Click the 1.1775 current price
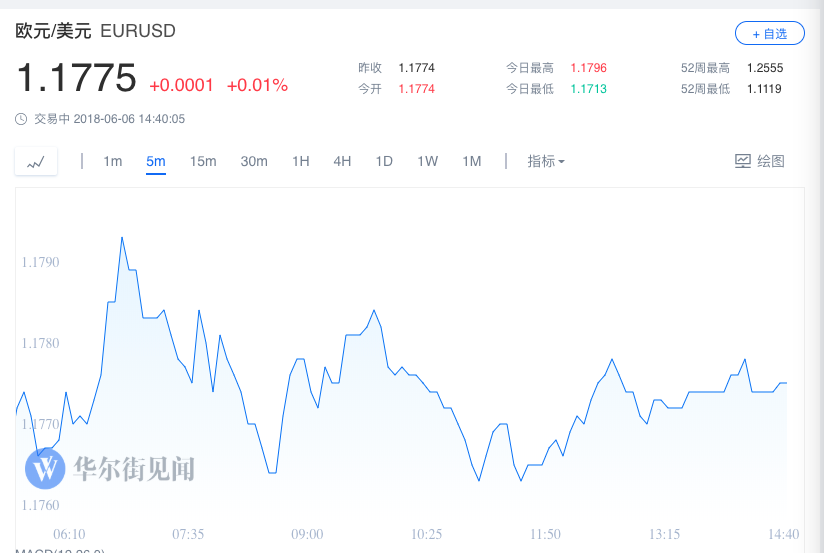The width and height of the screenshot is (824, 553). coord(75,78)
